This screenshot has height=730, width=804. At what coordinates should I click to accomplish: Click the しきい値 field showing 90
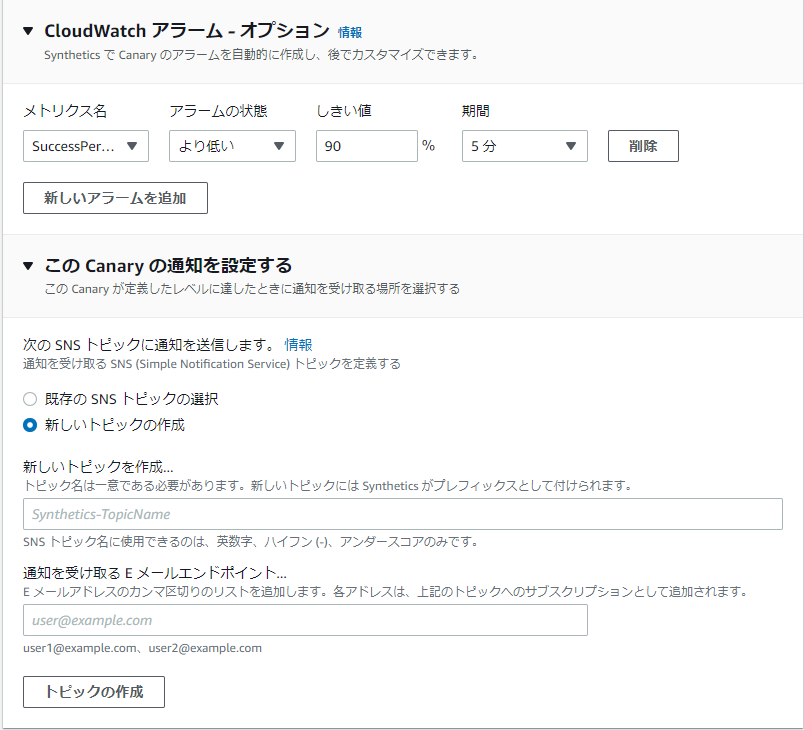click(x=367, y=146)
